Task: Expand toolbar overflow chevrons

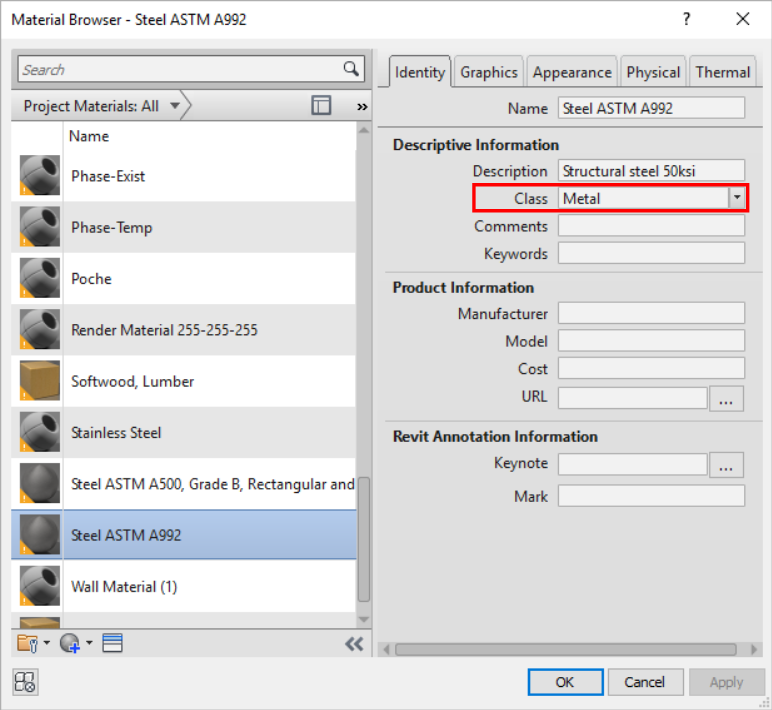Action: (362, 107)
